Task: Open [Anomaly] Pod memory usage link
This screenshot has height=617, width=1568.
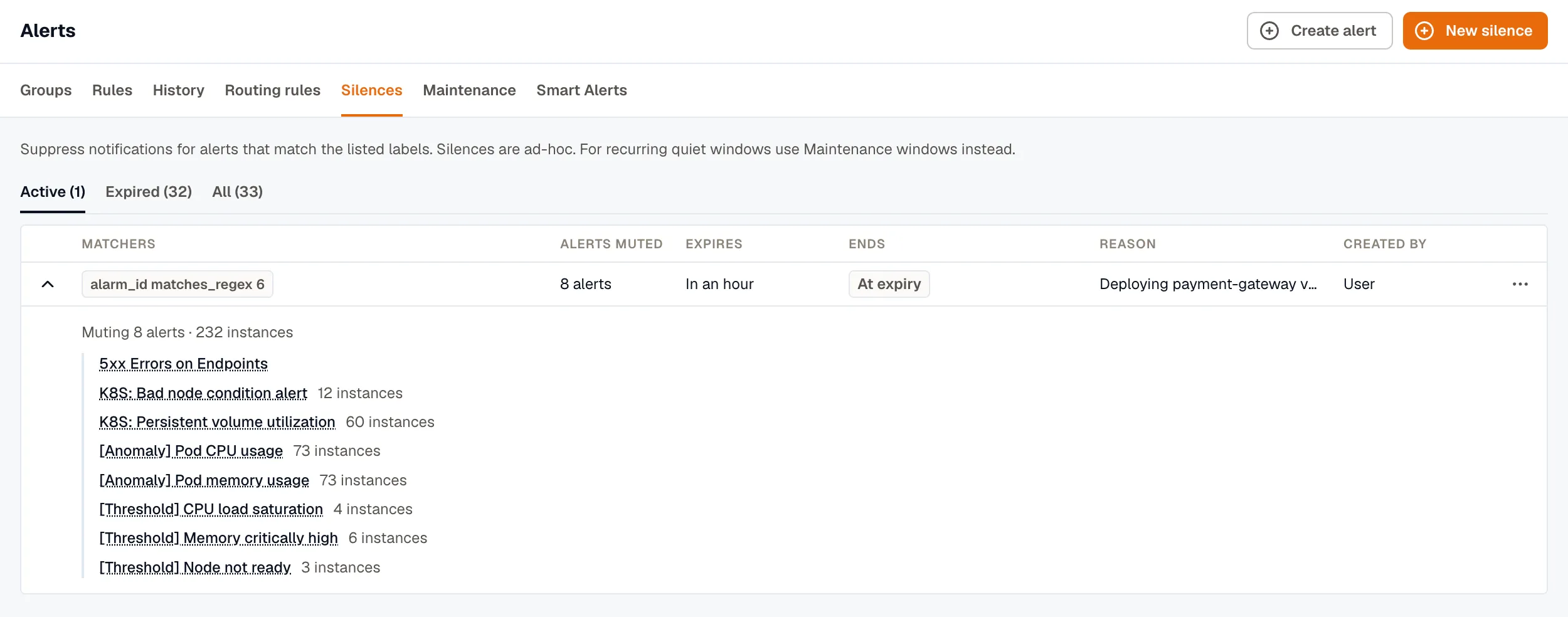Action: click(x=204, y=480)
